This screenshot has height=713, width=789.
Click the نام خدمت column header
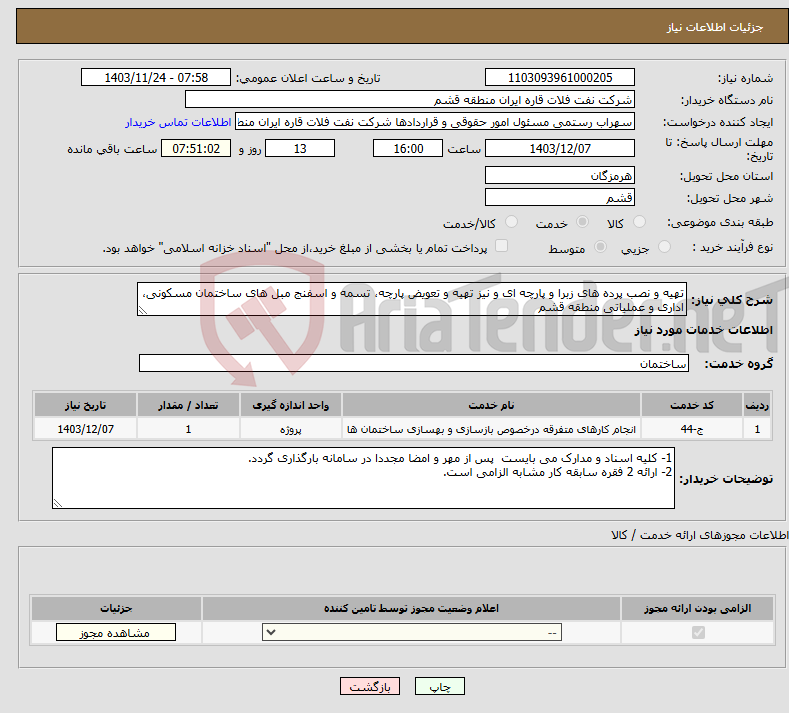491,405
